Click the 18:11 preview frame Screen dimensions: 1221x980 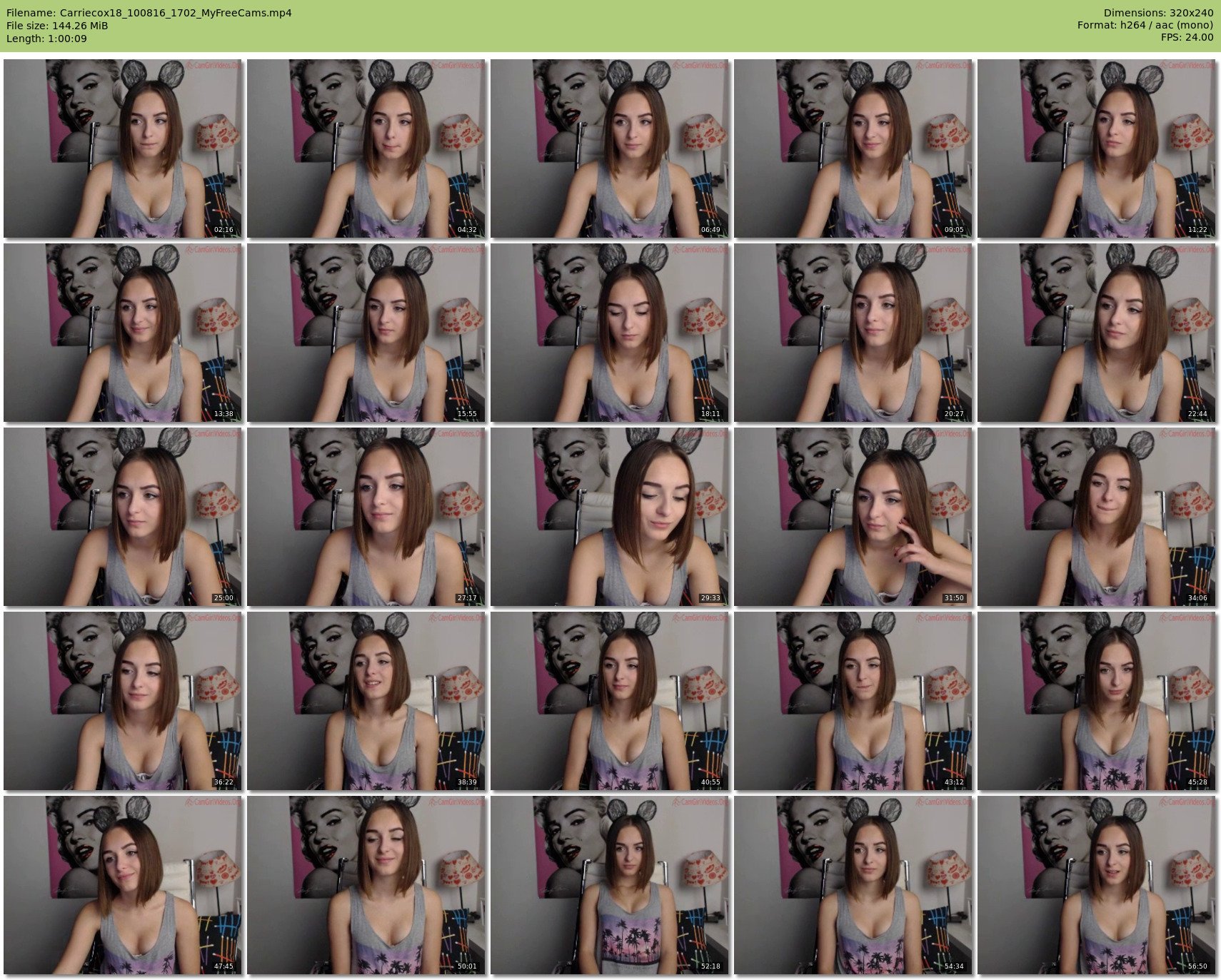[x=610, y=333]
